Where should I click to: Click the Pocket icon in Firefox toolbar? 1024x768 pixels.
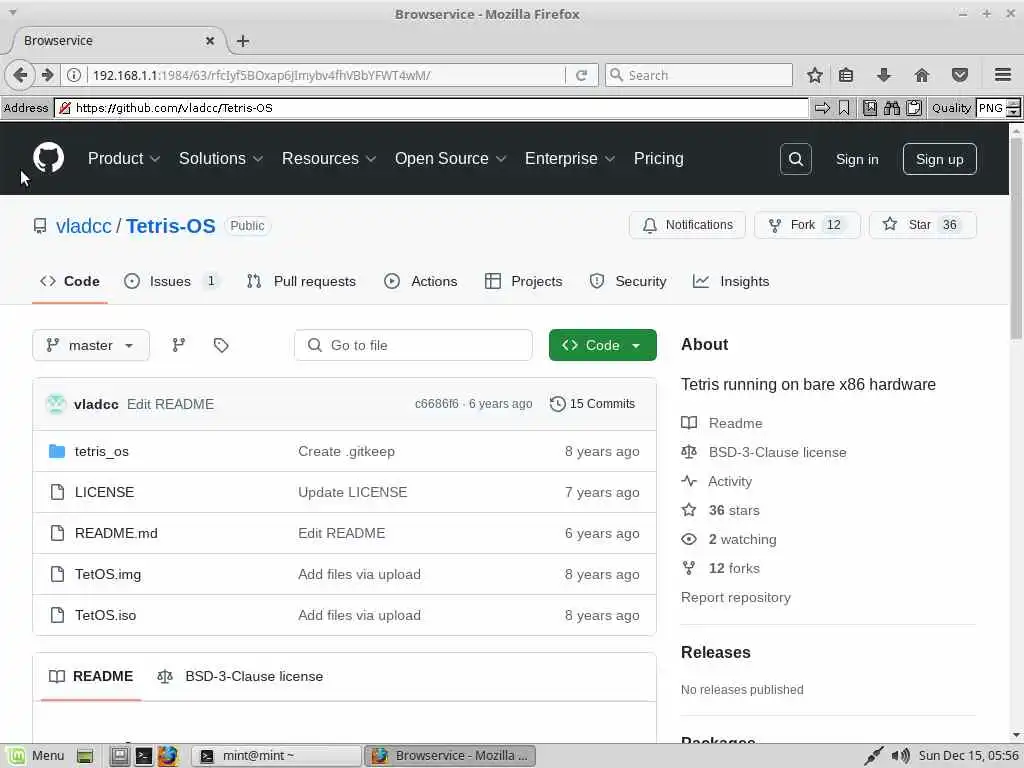coord(959,75)
